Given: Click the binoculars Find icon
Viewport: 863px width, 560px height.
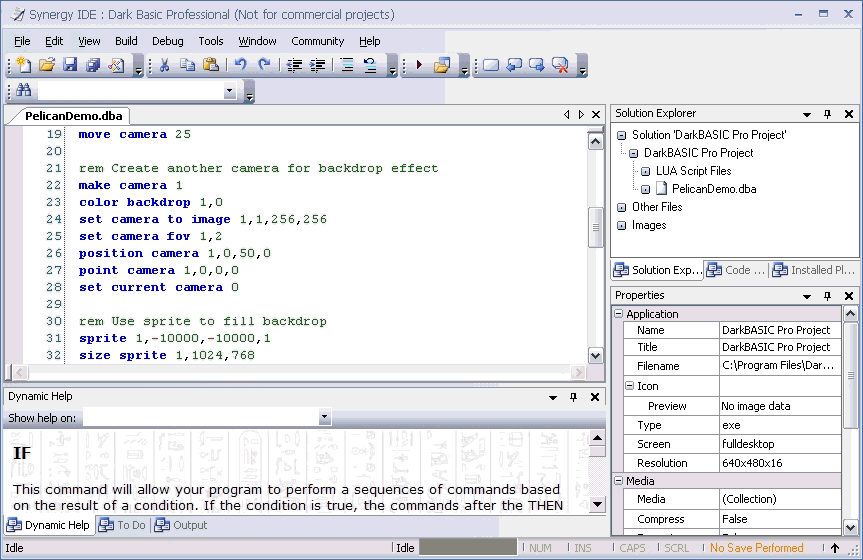Looking at the screenshot, I should [24, 91].
